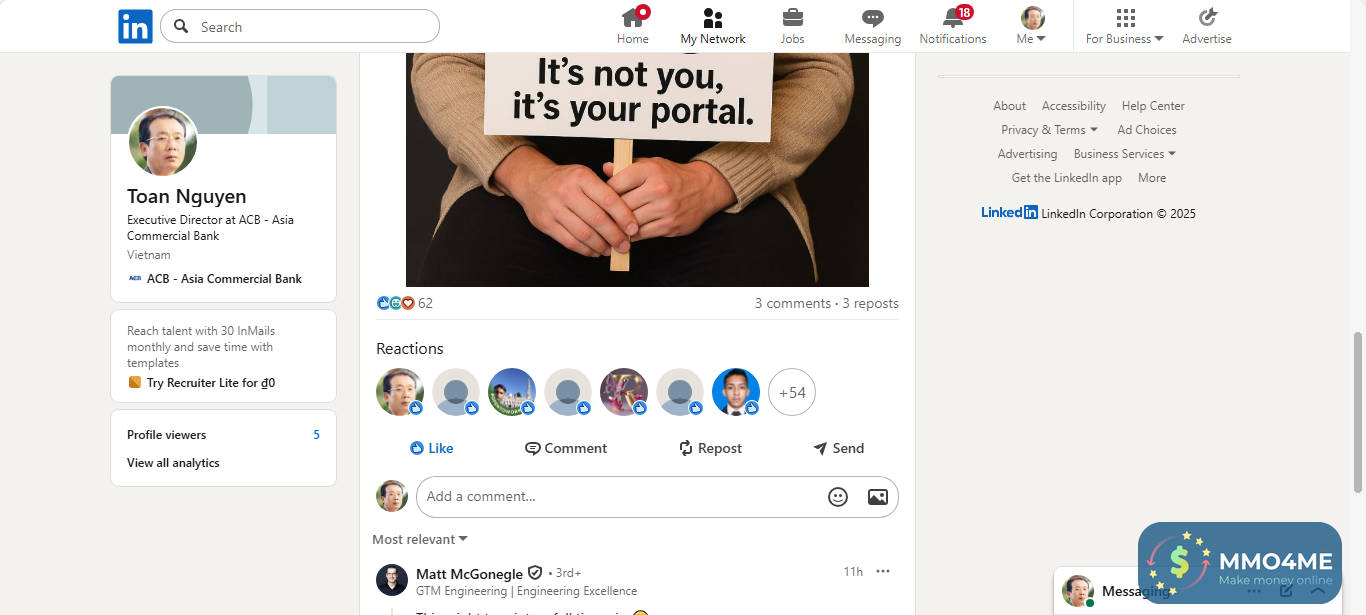Viewport: 1366px width, 615px height.
Task: Click Try Recruiter Lite offer
Action: point(211,383)
